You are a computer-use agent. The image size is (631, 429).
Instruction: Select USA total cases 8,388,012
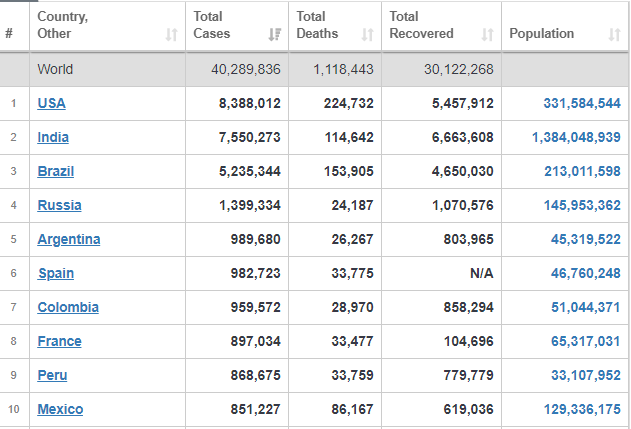coord(250,103)
